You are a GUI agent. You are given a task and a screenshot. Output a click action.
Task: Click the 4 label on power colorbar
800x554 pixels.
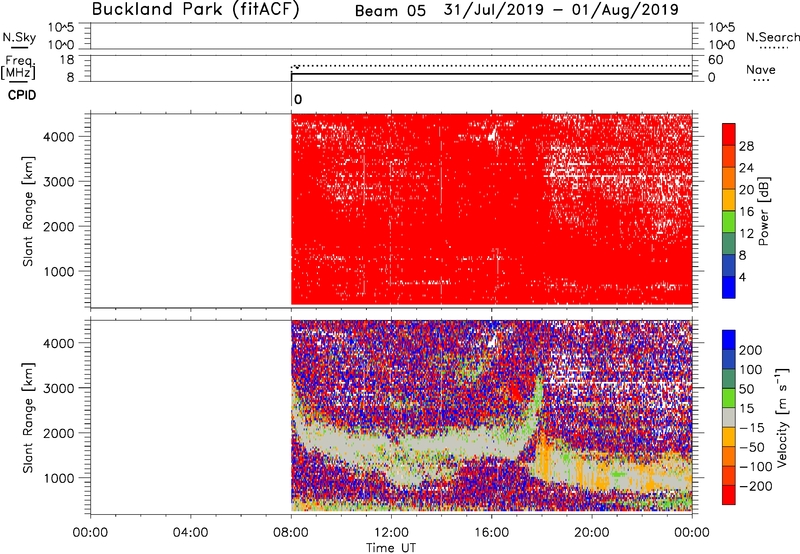[x=742, y=277]
